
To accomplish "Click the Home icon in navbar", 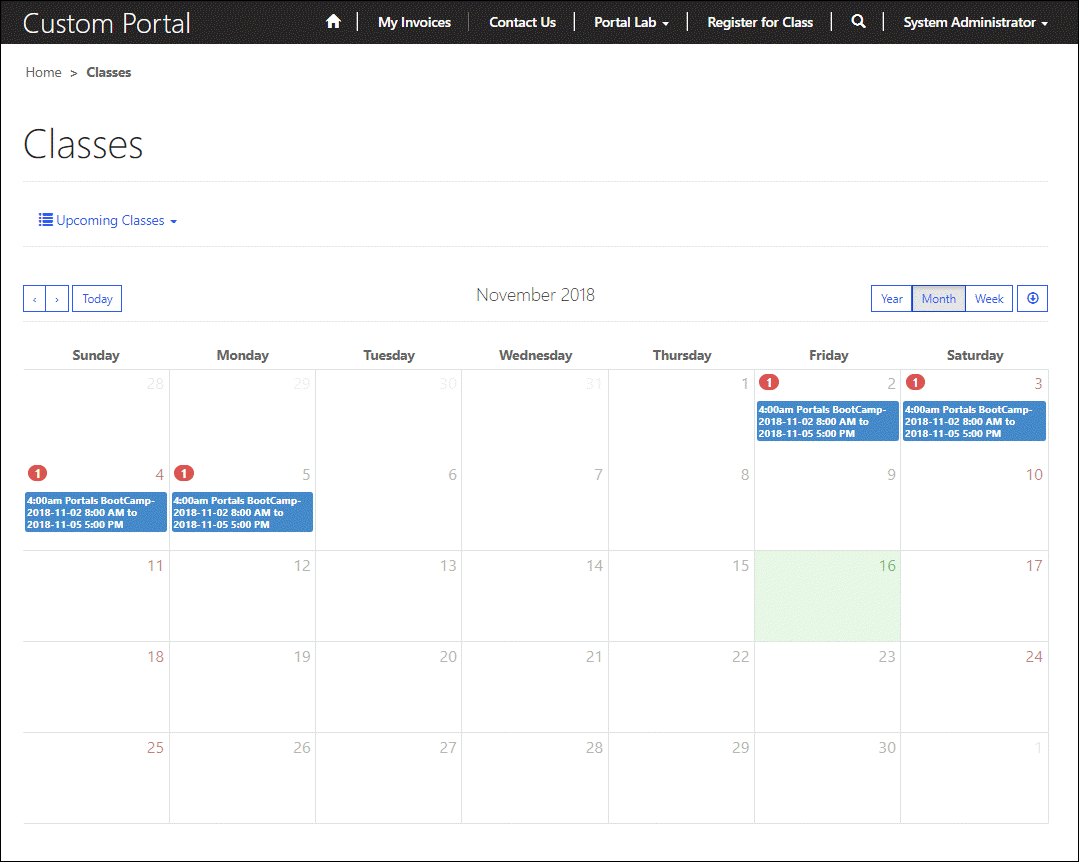I will 333,22.
